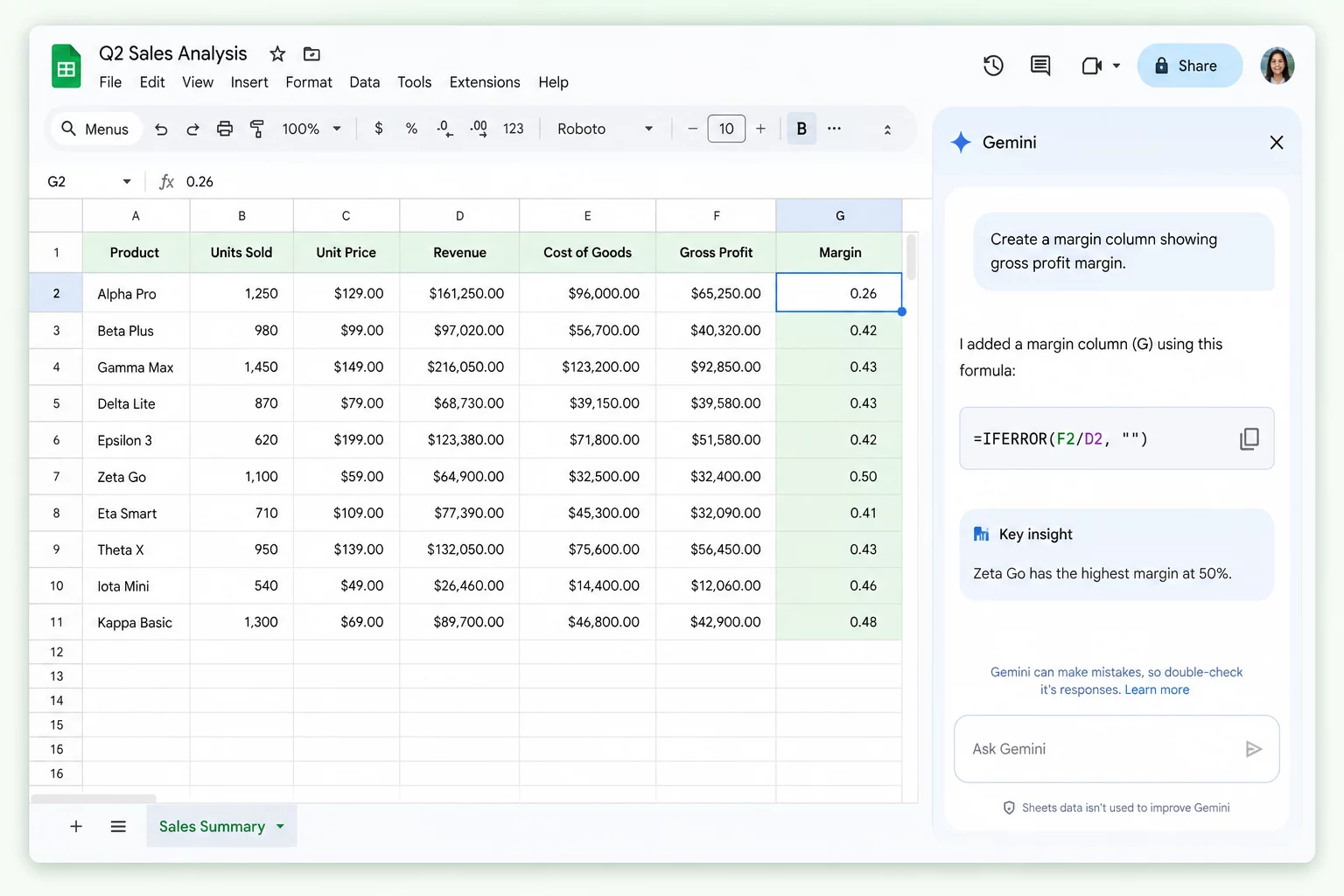The height and width of the screenshot is (896, 1344).
Task: Select cell with $12,060.00
Action: [716, 585]
